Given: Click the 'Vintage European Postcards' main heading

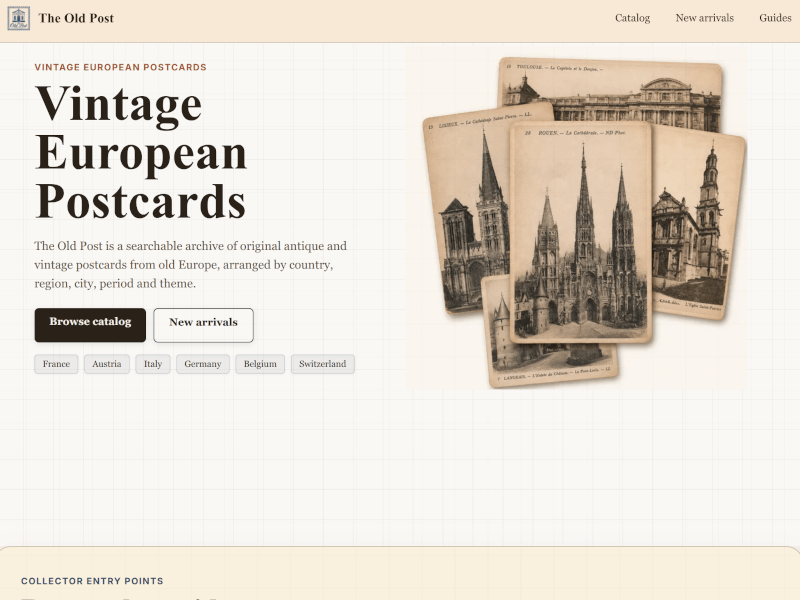Looking at the screenshot, I should pyautogui.click(x=141, y=152).
